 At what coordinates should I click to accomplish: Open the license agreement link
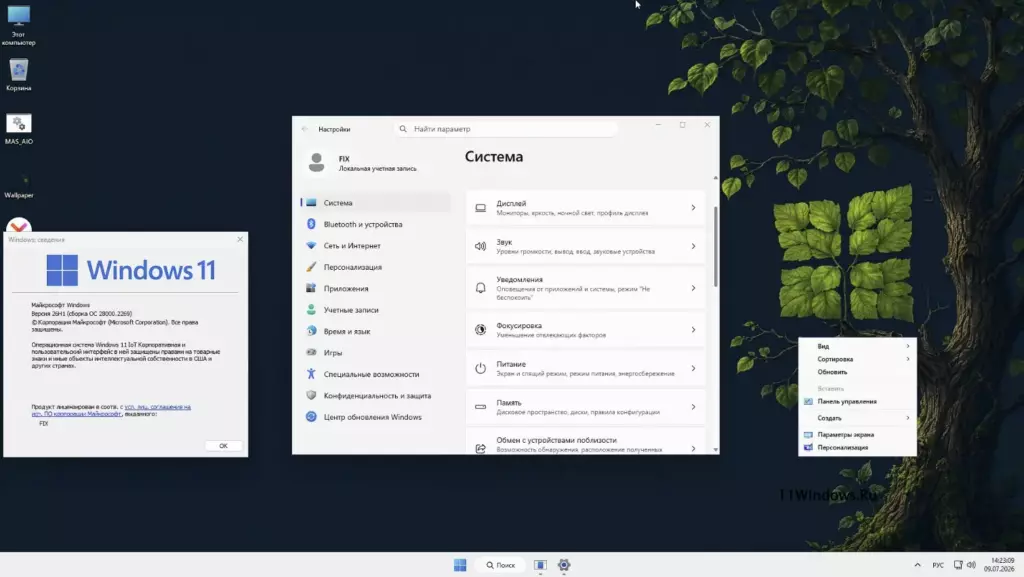tap(111, 410)
